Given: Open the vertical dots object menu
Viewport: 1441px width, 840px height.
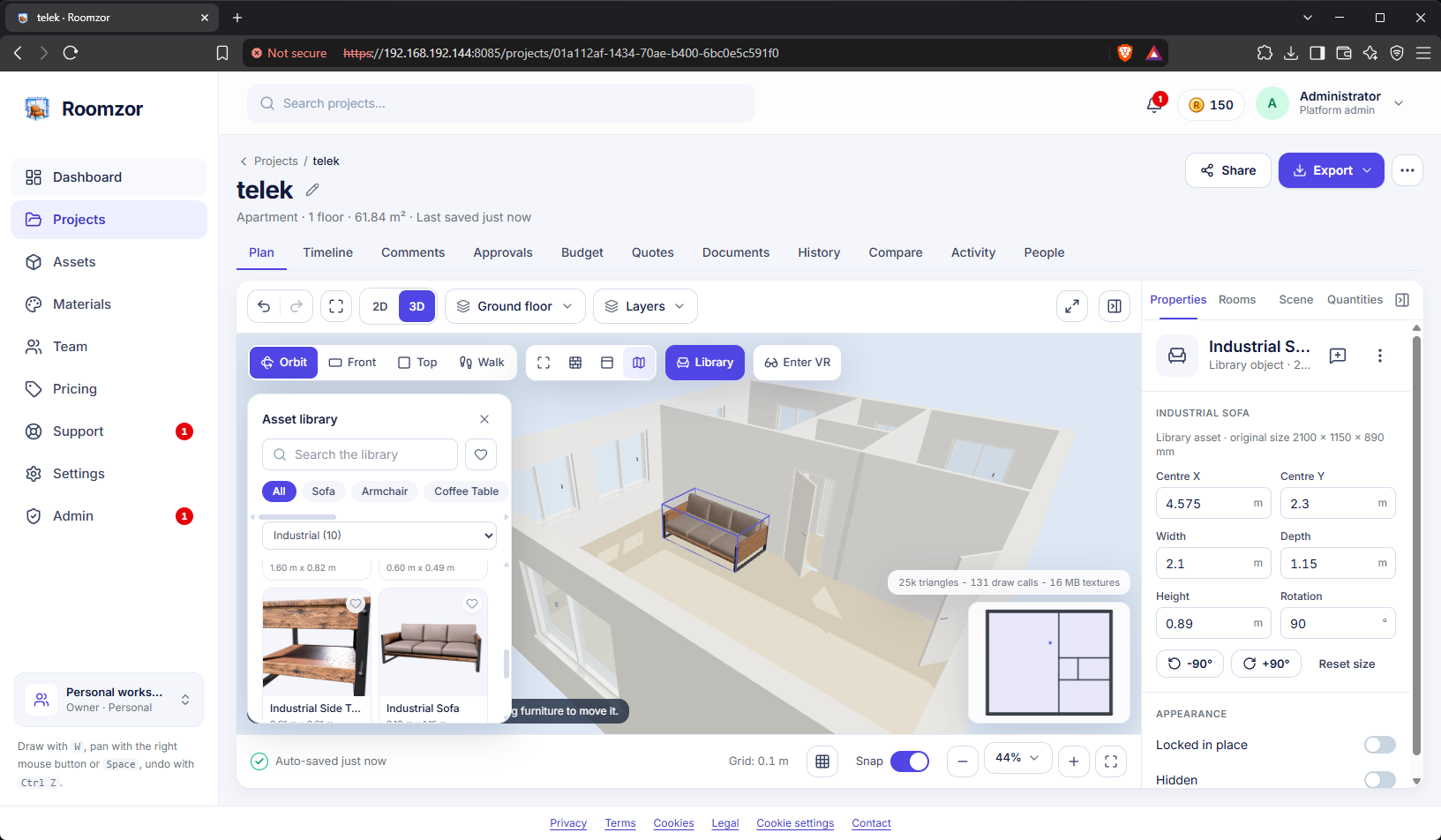Looking at the screenshot, I should coord(1380,356).
